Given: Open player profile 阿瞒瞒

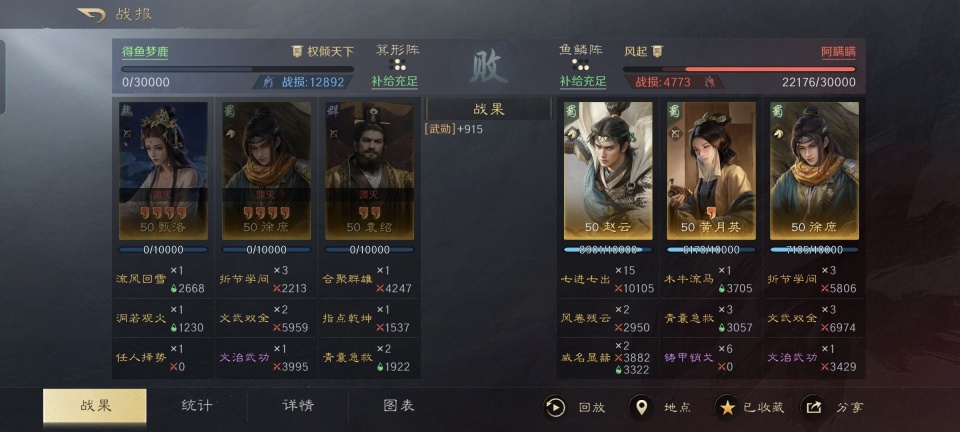Looking at the screenshot, I should click(x=838, y=52).
